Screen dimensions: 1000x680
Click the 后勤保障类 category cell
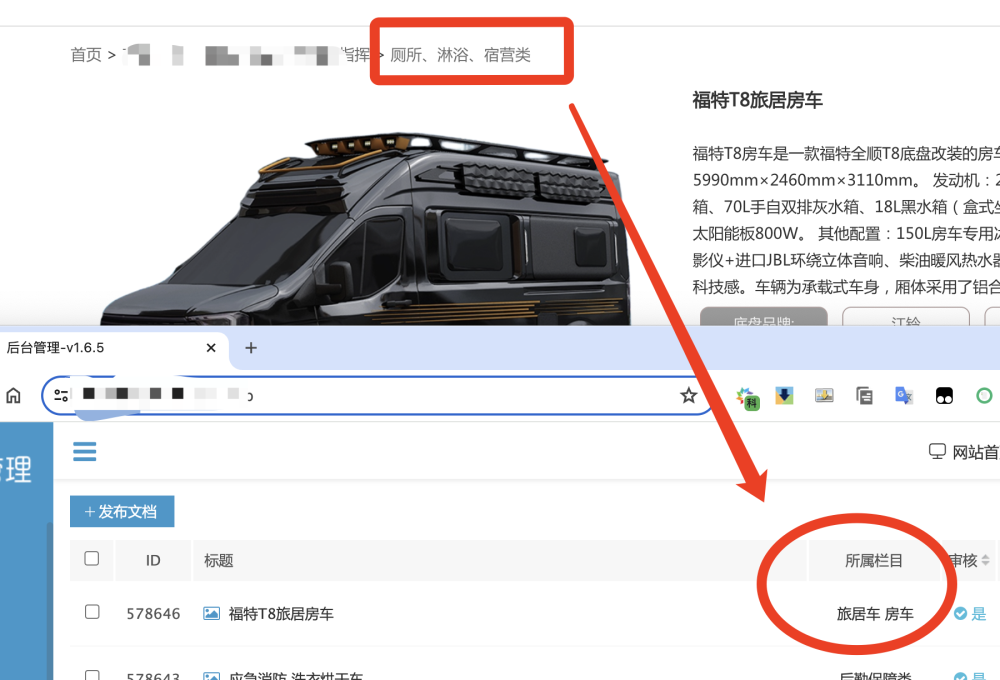click(x=876, y=676)
